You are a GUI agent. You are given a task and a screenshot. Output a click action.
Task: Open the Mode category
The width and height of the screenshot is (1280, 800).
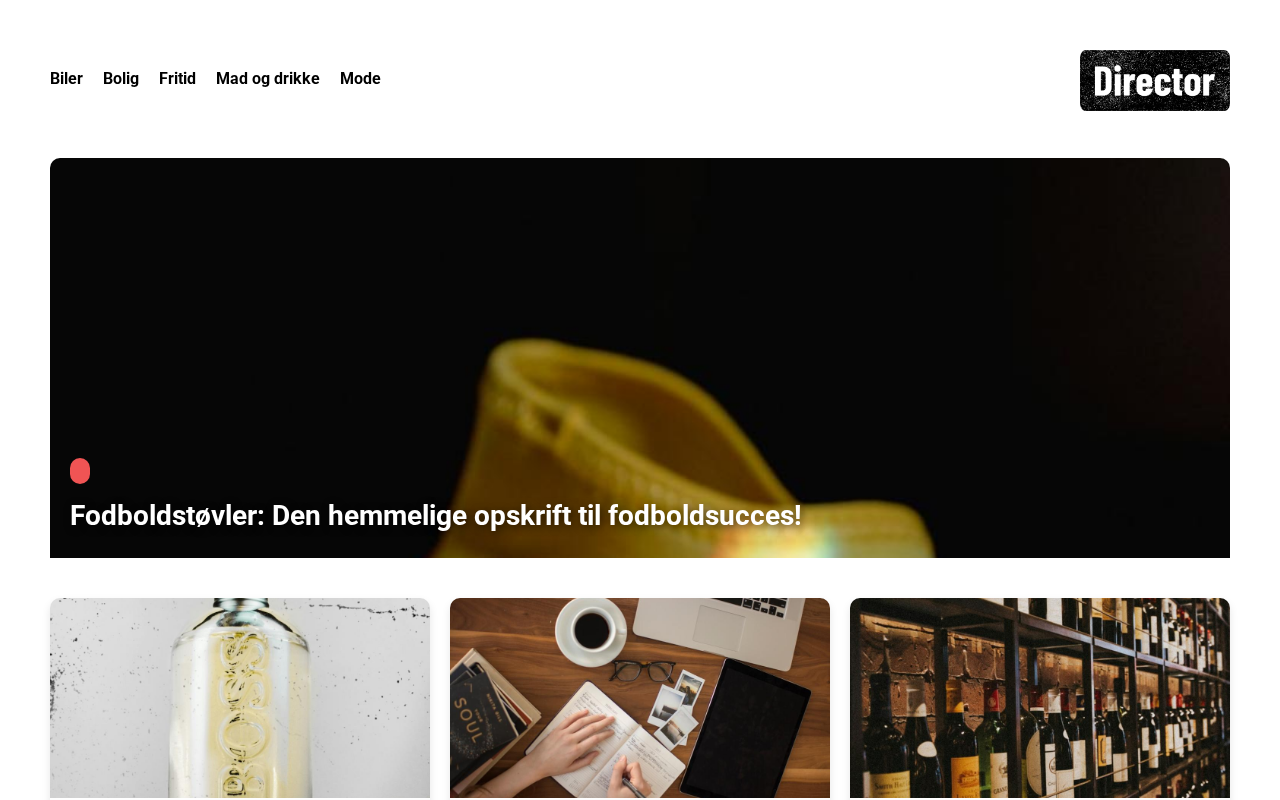click(360, 79)
